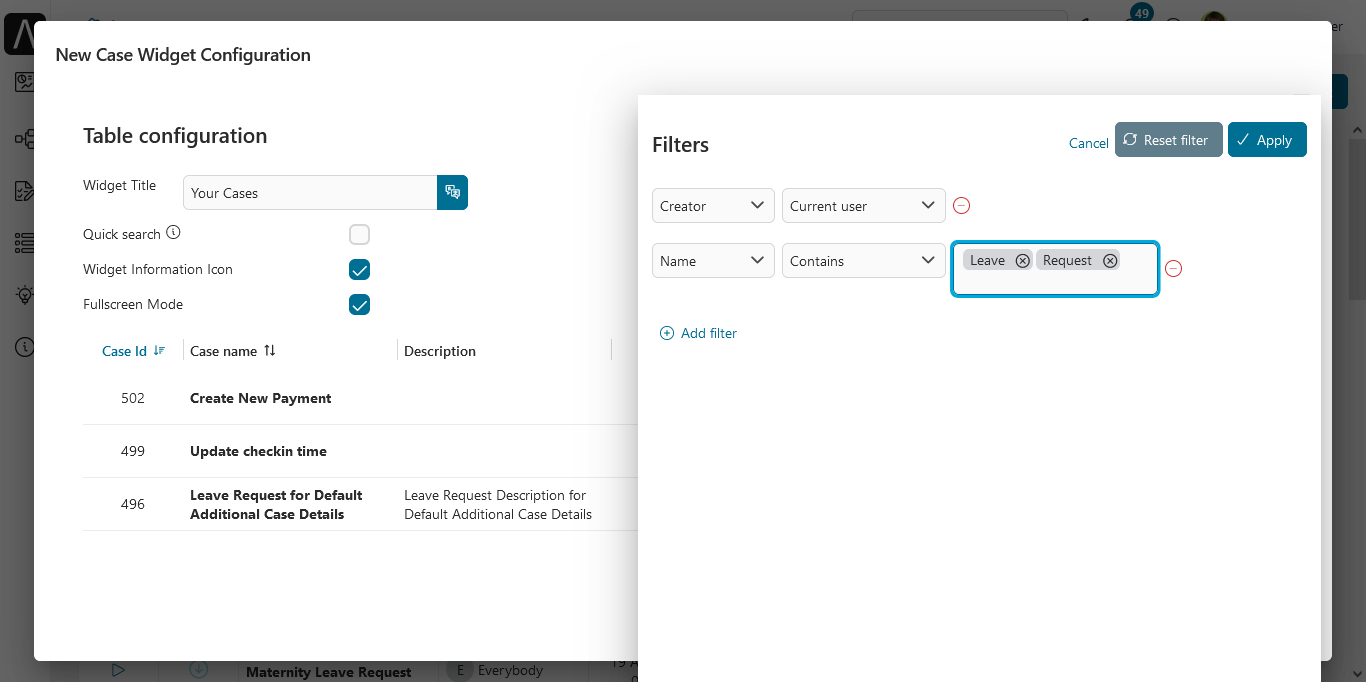Image resolution: width=1366 pixels, height=682 pixels.
Task: Click the Apply button
Action: (x=1267, y=140)
